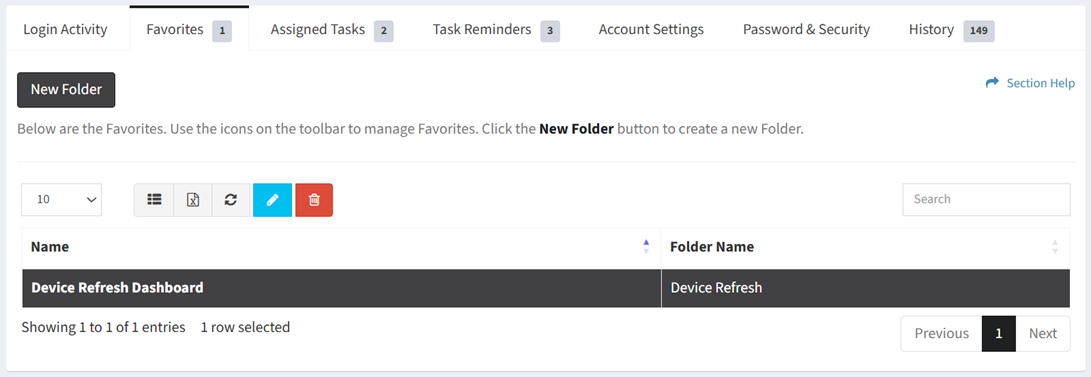The width and height of the screenshot is (1091, 377).
Task: Open the Assigned Tasks tab
Action: 332,30
